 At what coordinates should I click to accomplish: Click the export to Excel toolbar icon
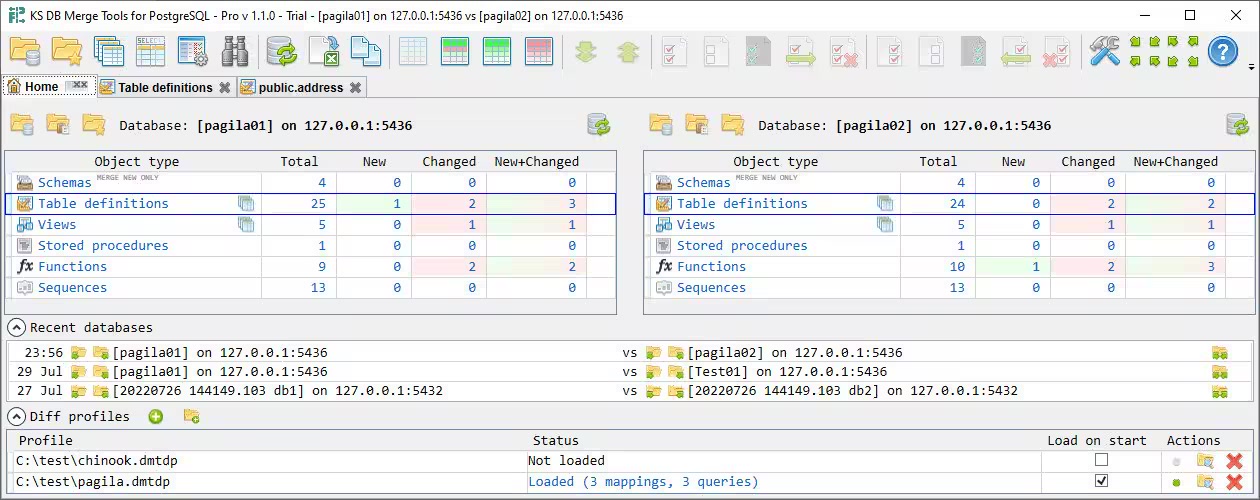pyautogui.click(x=324, y=51)
